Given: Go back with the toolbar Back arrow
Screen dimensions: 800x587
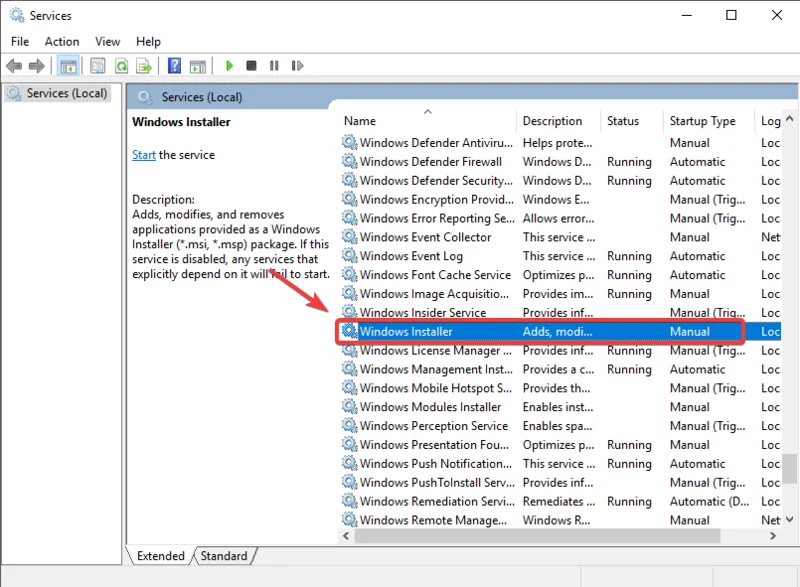Looking at the screenshot, I should point(14,66).
